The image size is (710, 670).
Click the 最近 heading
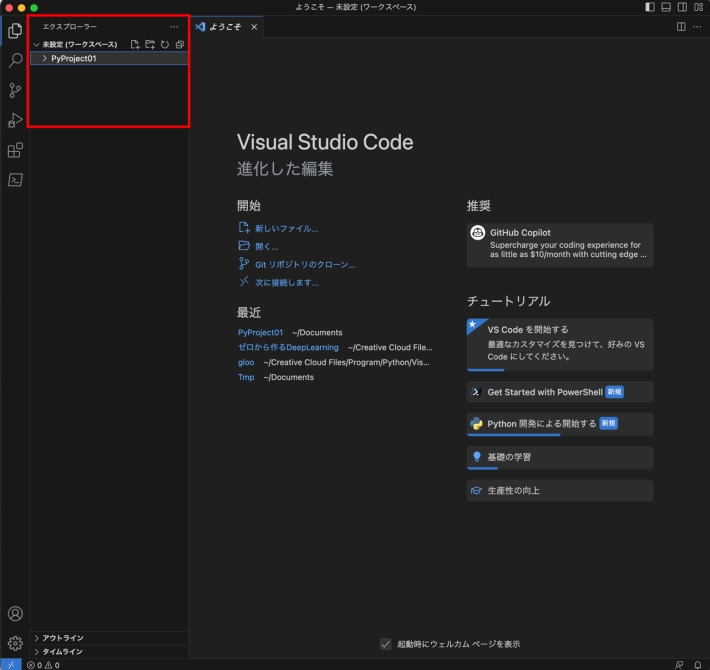click(249, 312)
